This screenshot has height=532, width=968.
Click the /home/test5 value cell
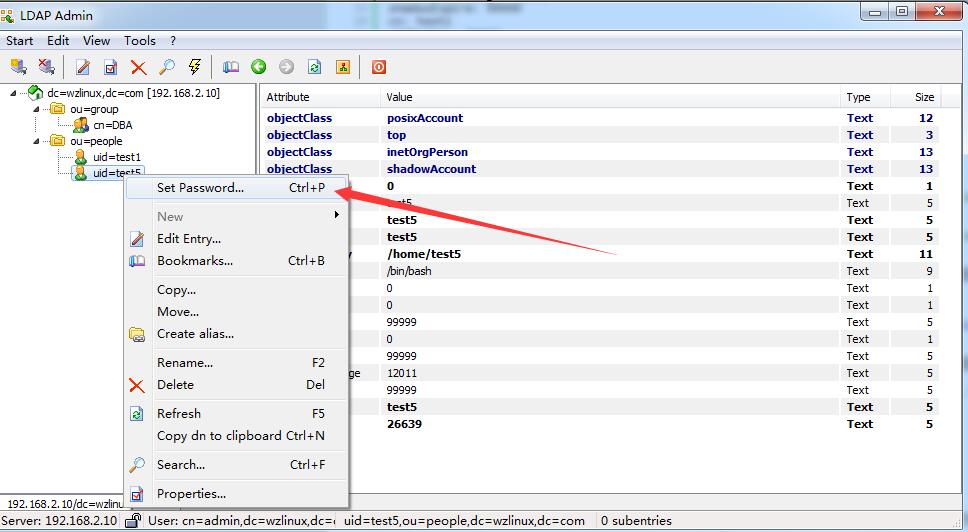[x=424, y=254]
